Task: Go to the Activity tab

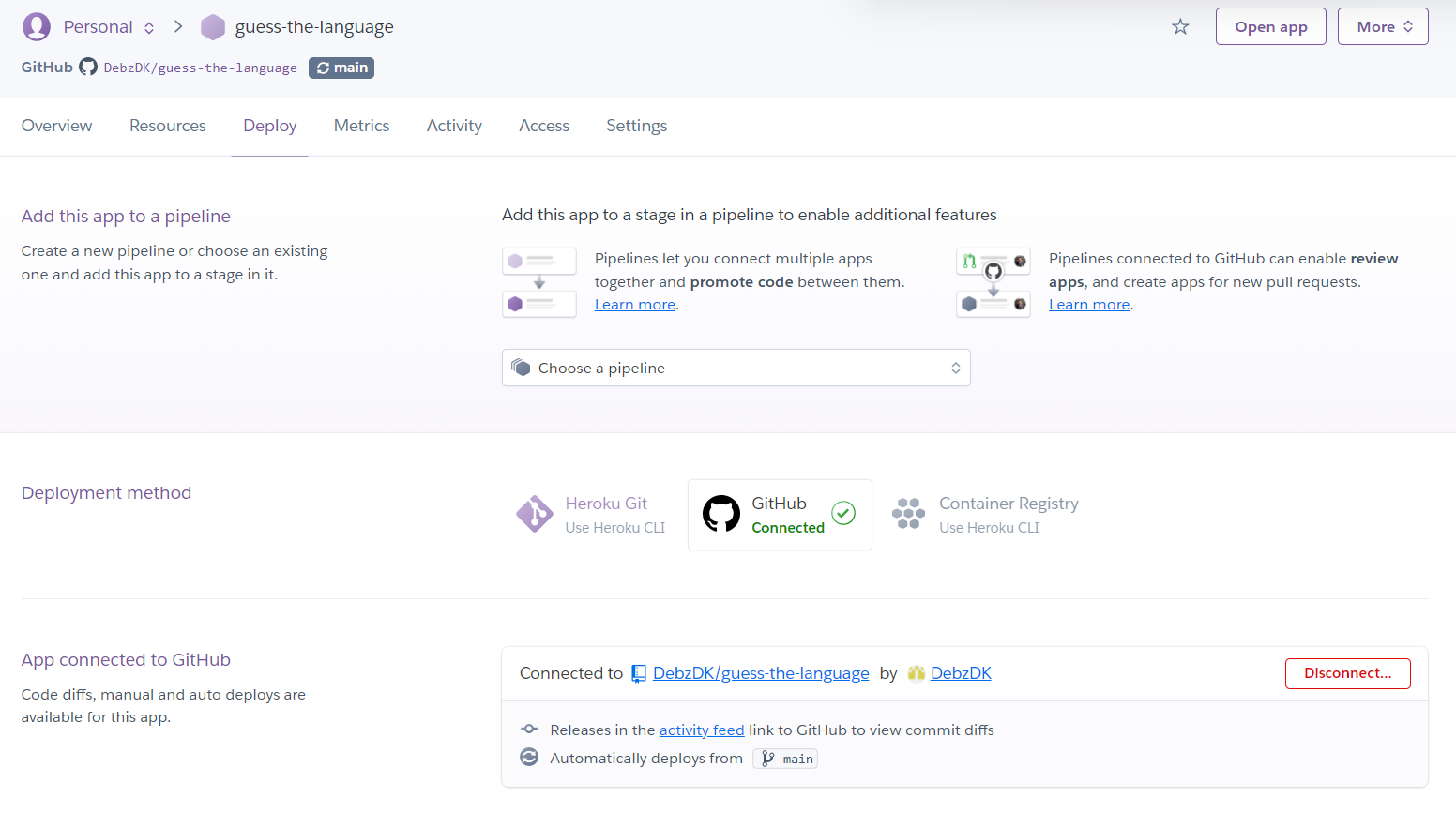Action: 454,126
